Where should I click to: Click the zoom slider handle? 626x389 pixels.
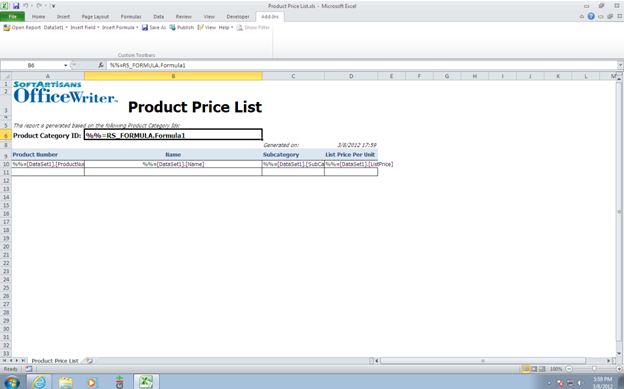coord(594,369)
